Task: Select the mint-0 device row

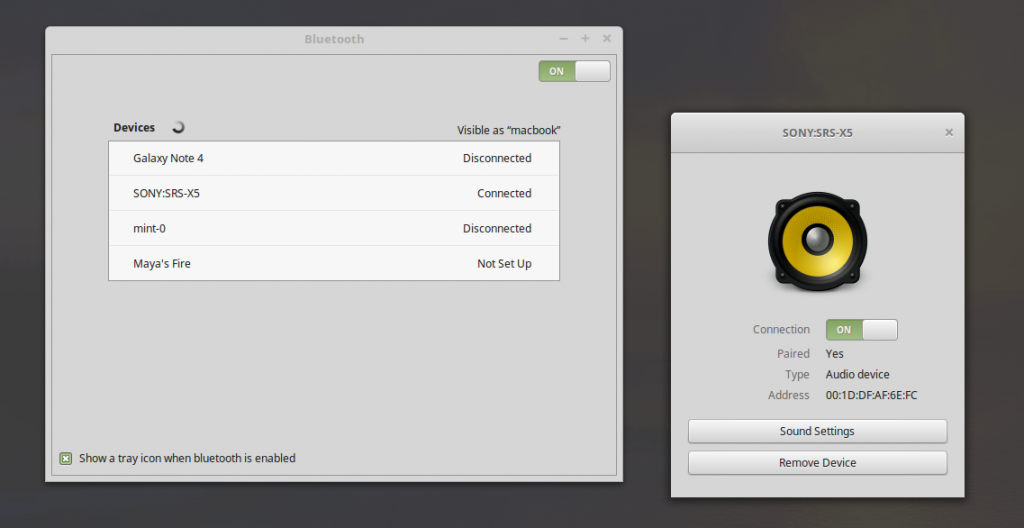Action: (x=334, y=229)
